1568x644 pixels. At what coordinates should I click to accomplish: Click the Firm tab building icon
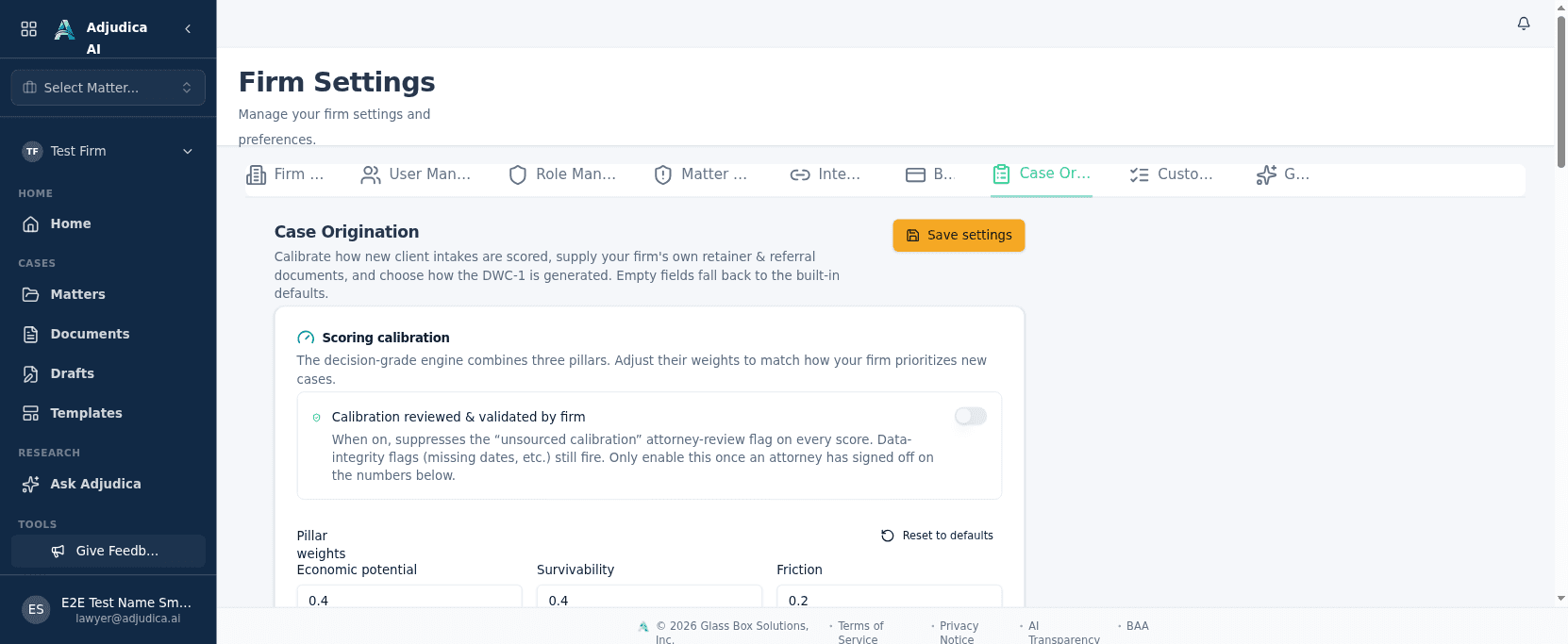click(256, 174)
